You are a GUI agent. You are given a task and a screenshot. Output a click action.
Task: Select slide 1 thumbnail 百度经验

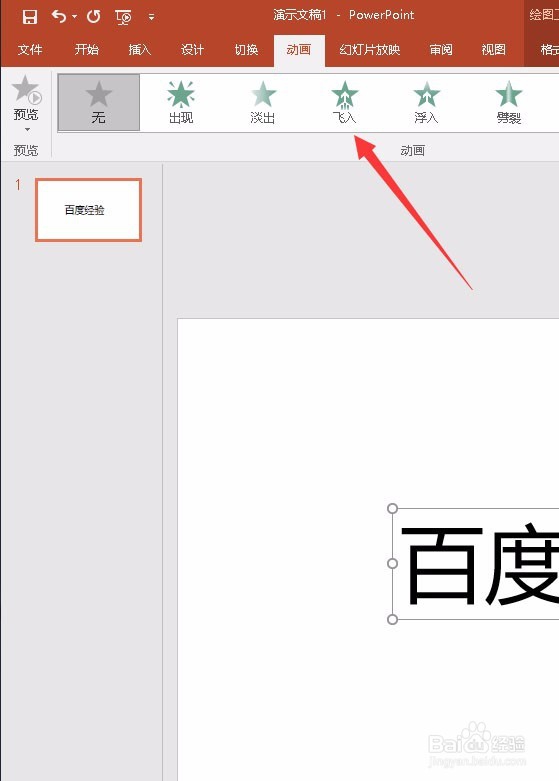89,210
